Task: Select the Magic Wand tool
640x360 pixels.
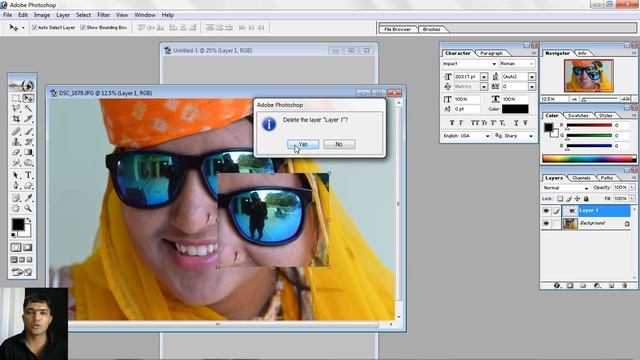Action: (x=28, y=109)
